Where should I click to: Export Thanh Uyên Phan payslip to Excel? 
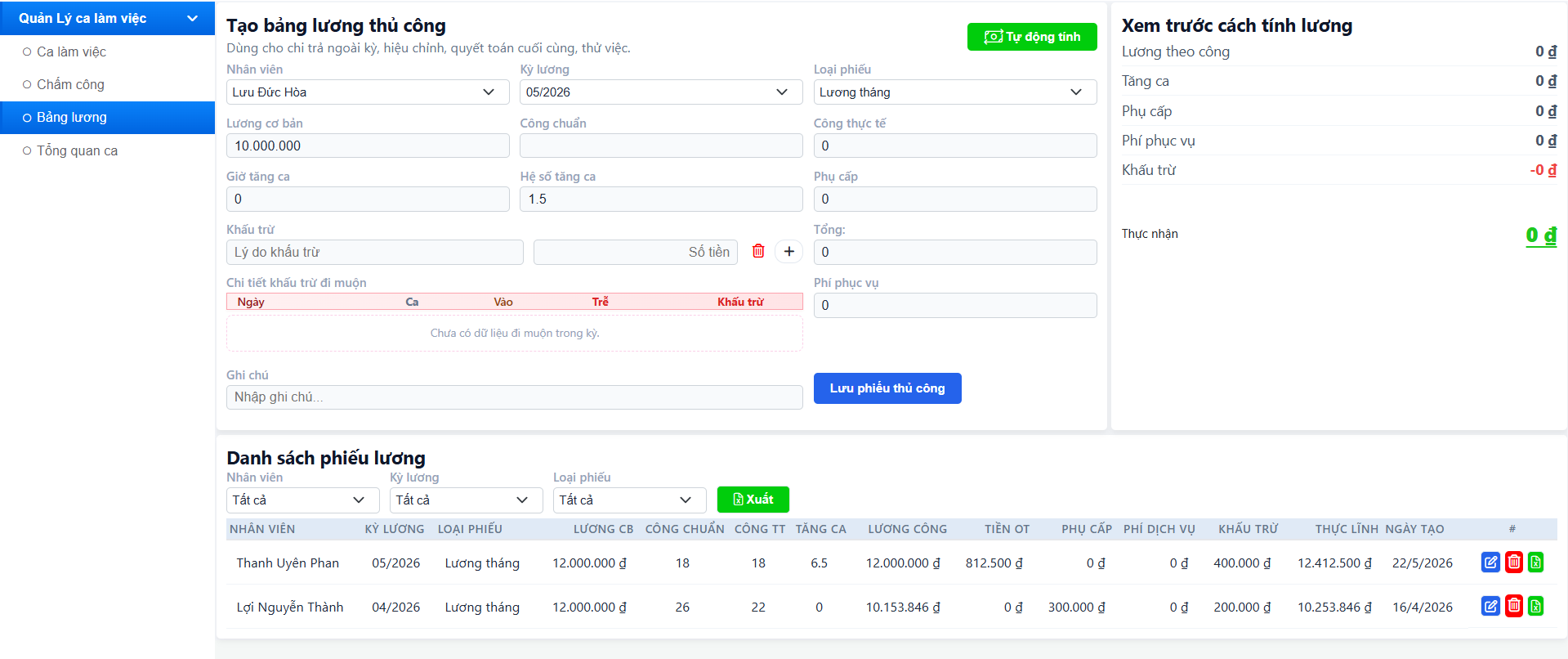click(1536, 563)
